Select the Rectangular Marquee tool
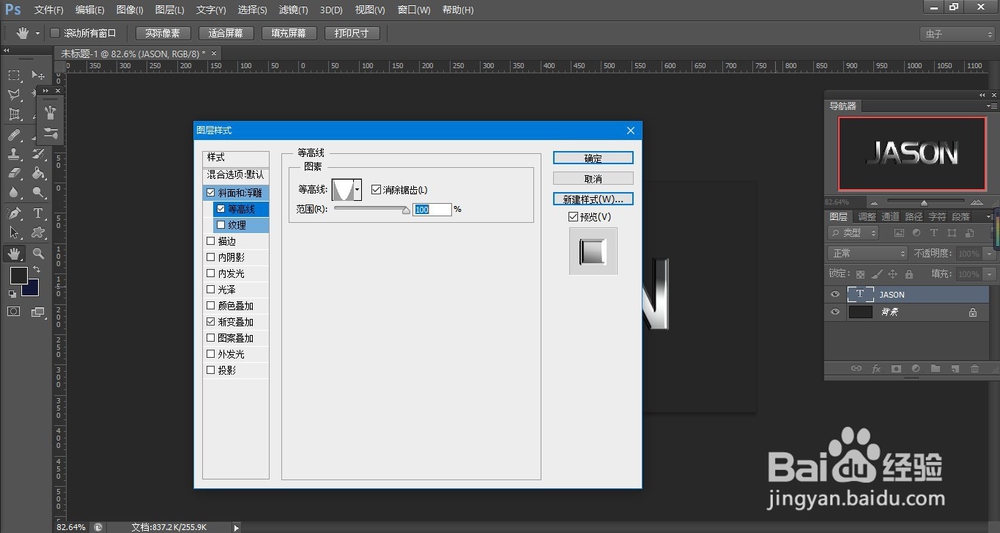 [13, 75]
